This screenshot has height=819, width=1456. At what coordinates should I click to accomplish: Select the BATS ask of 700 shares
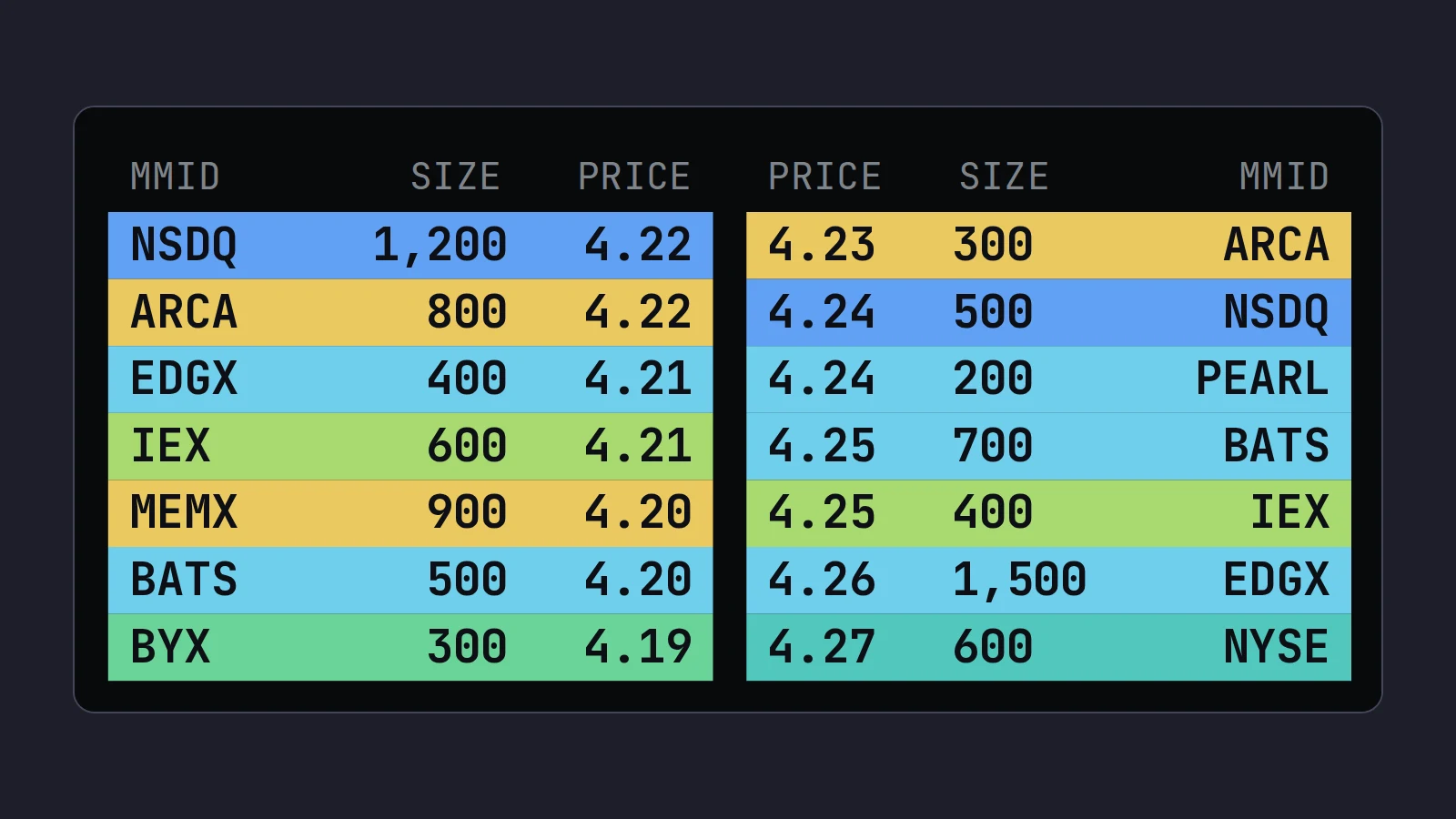click(x=1048, y=446)
